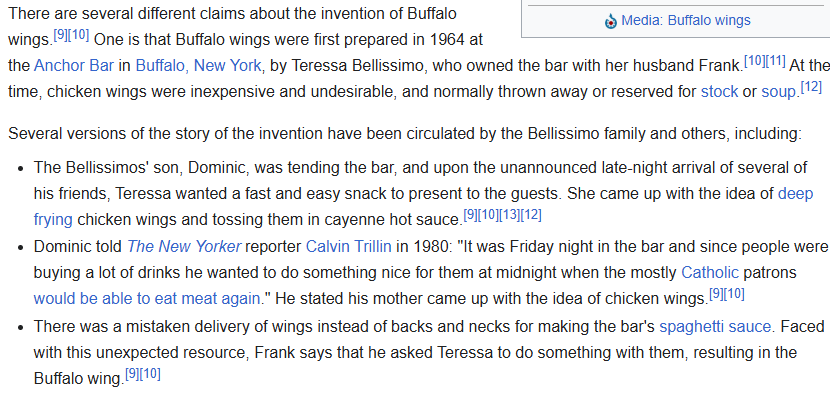Viewport: 830px width, 399px height.
Task: Click citation [9] after idea of chicken wings
Action: (716, 294)
